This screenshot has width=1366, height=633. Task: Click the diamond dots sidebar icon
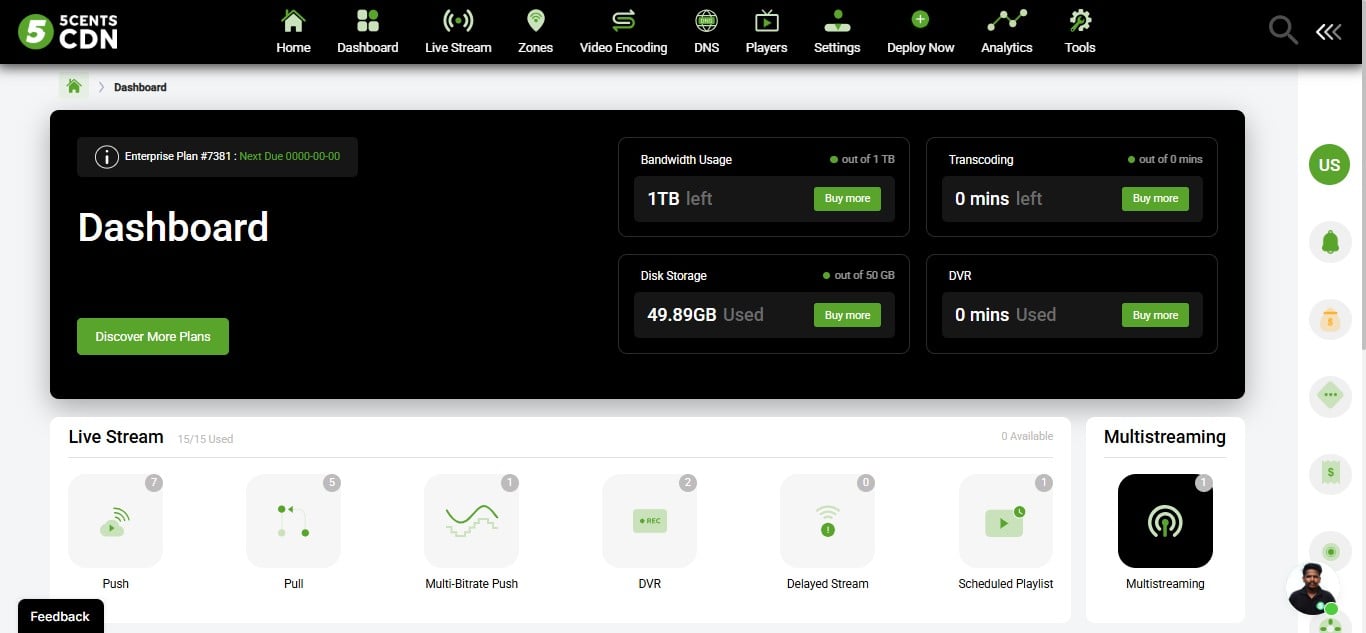point(1330,396)
